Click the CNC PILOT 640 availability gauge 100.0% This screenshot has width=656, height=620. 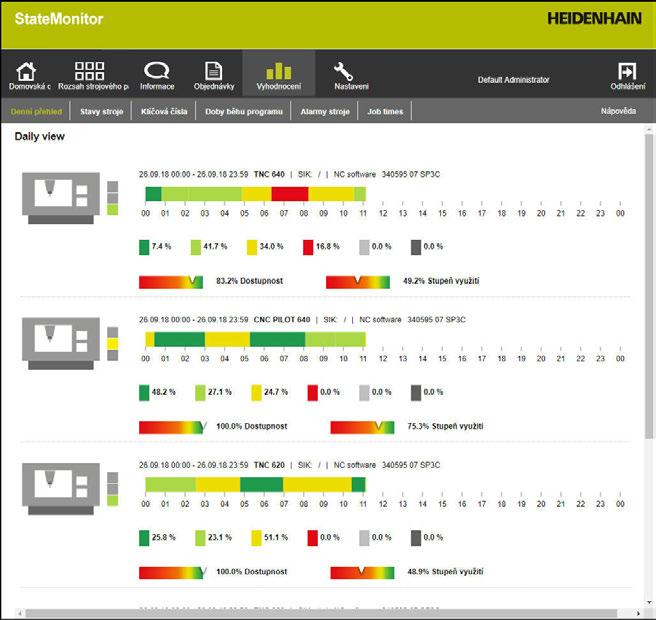click(x=173, y=427)
